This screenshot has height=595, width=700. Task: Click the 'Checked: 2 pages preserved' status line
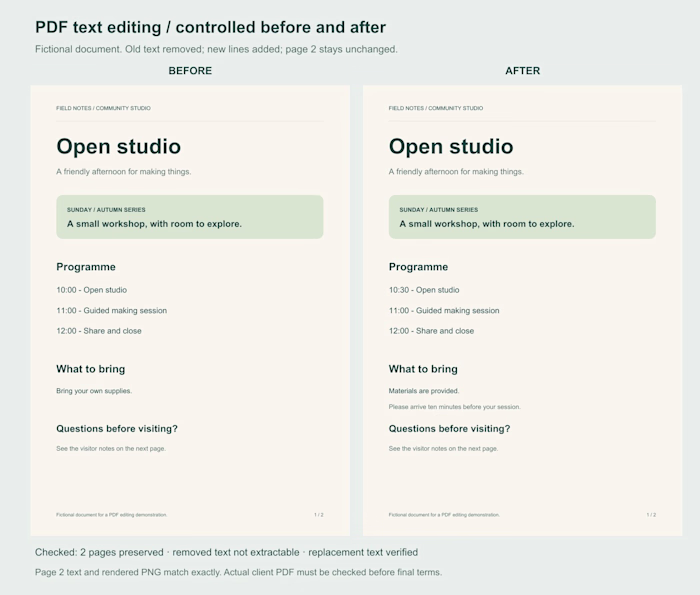pyautogui.click(x=226, y=552)
